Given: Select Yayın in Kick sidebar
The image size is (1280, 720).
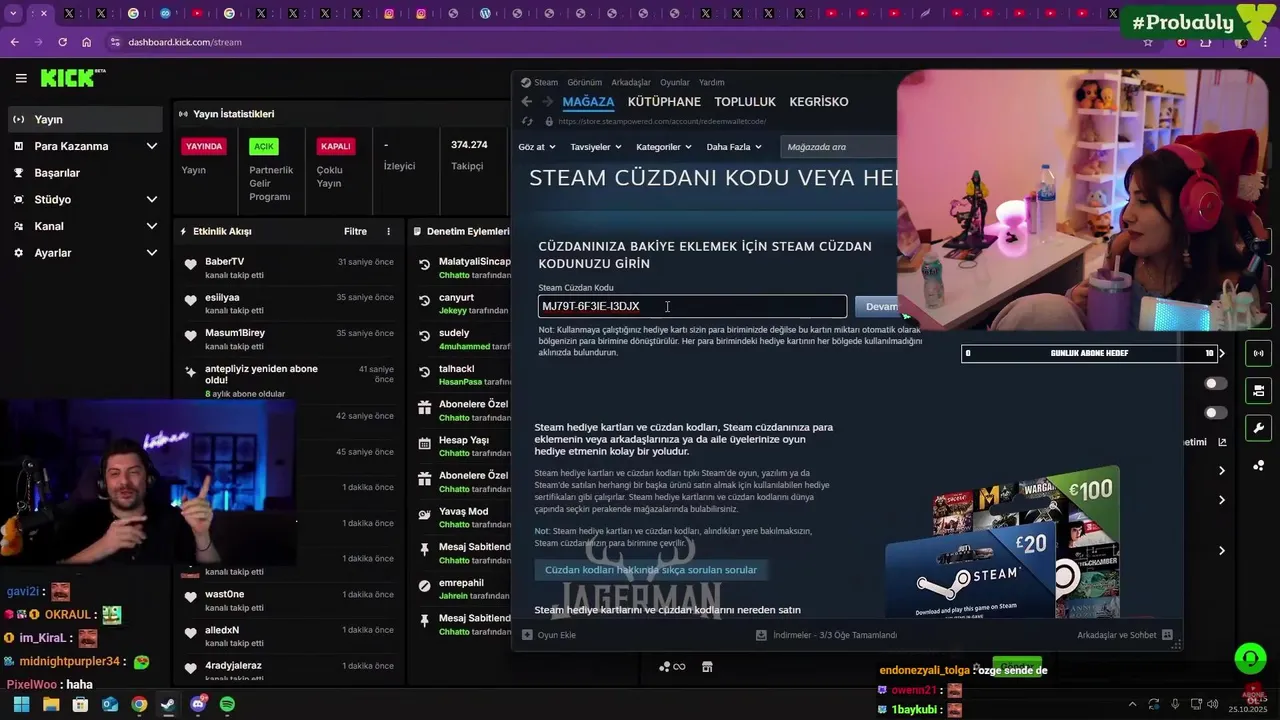Looking at the screenshot, I should tap(85, 119).
